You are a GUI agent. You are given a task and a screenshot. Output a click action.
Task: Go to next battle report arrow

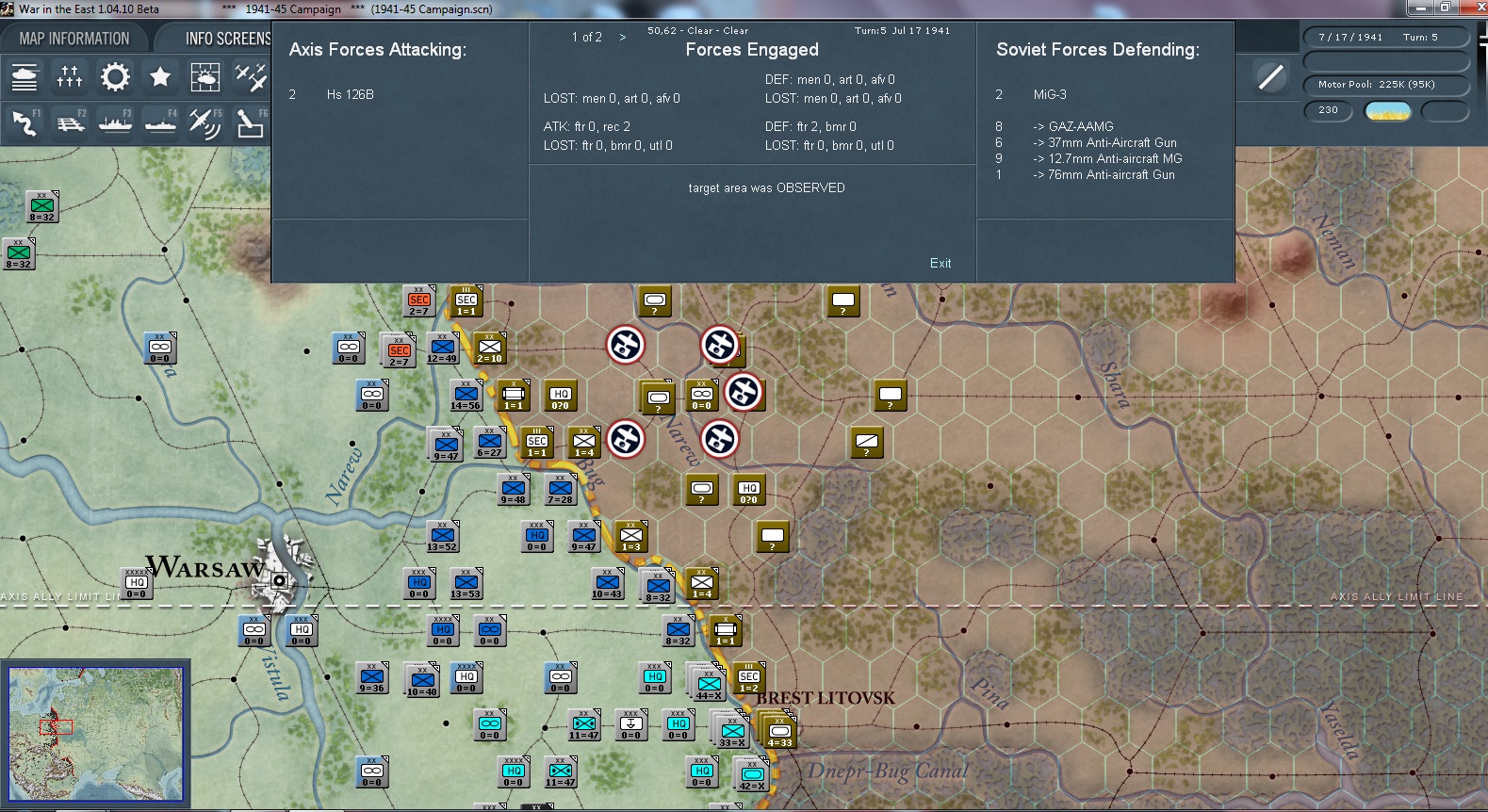coord(623,37)
